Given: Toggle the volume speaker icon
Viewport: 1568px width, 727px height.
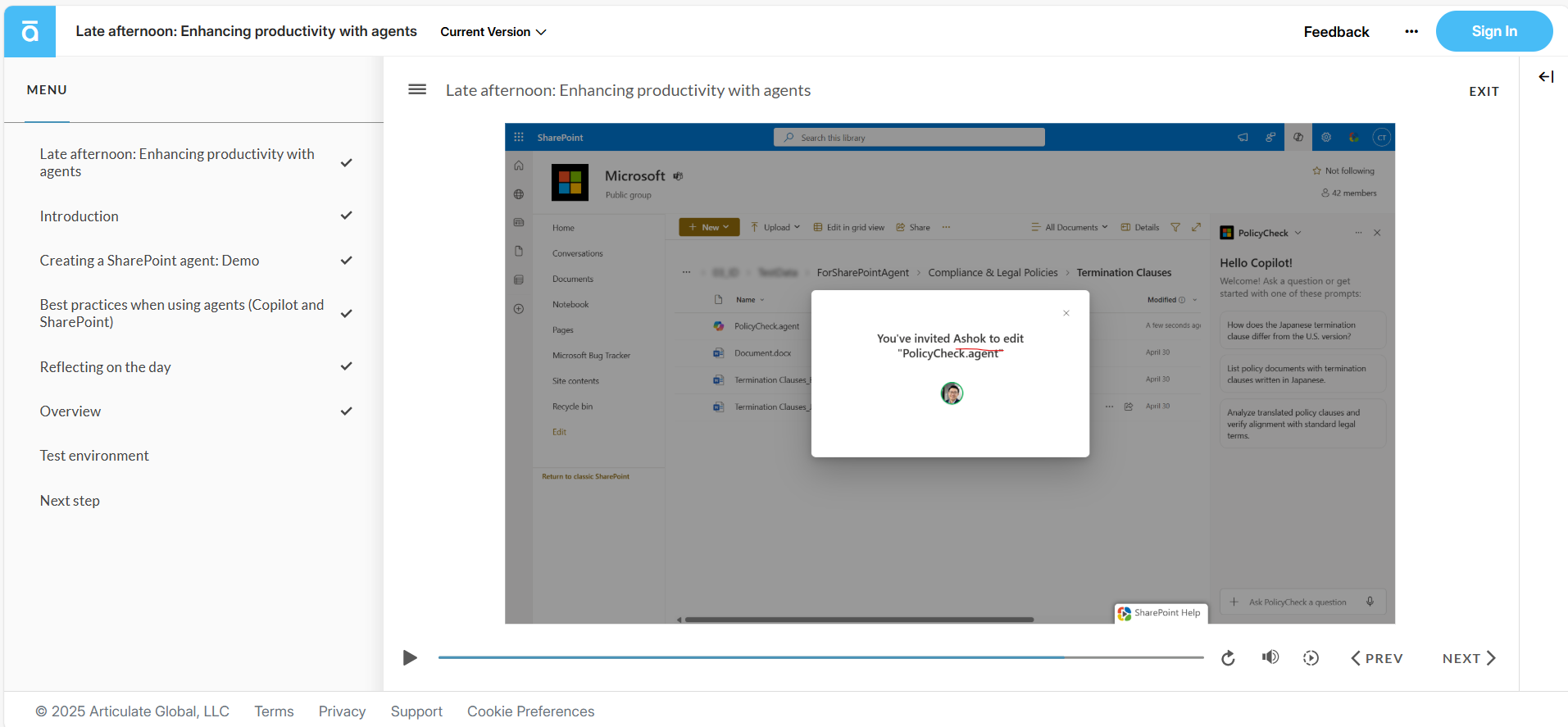Looking at the screenshot, I should (1270, 657).
